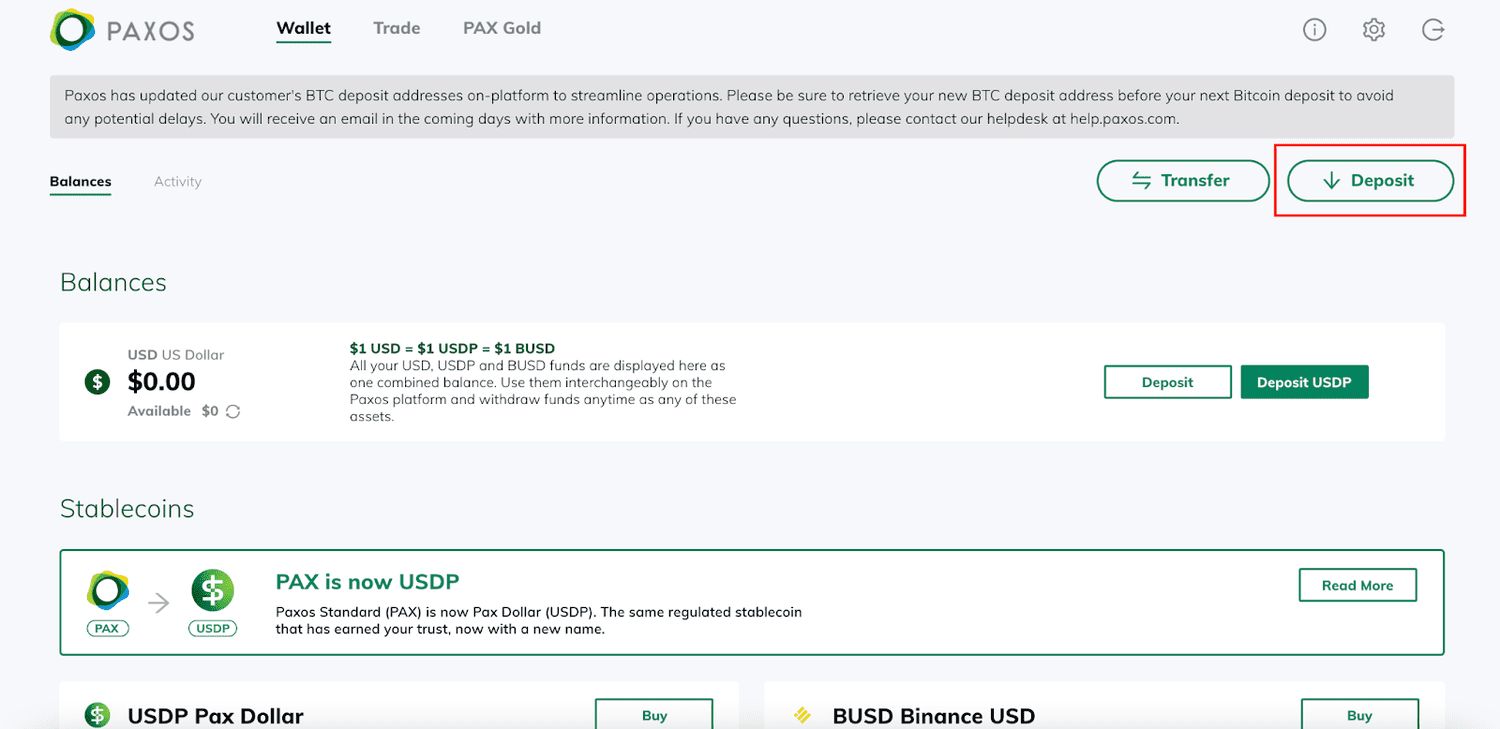Select the Balances sub-tab

tap(80, 181)
